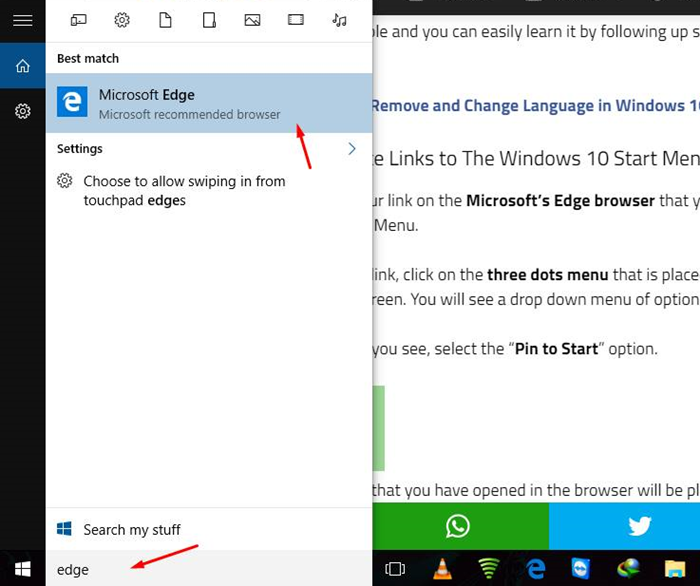Filter search results by Music icon
Image resolution: width=700 pixels, height=586 pixels.
pyautogui.click(x=339, y=21)
